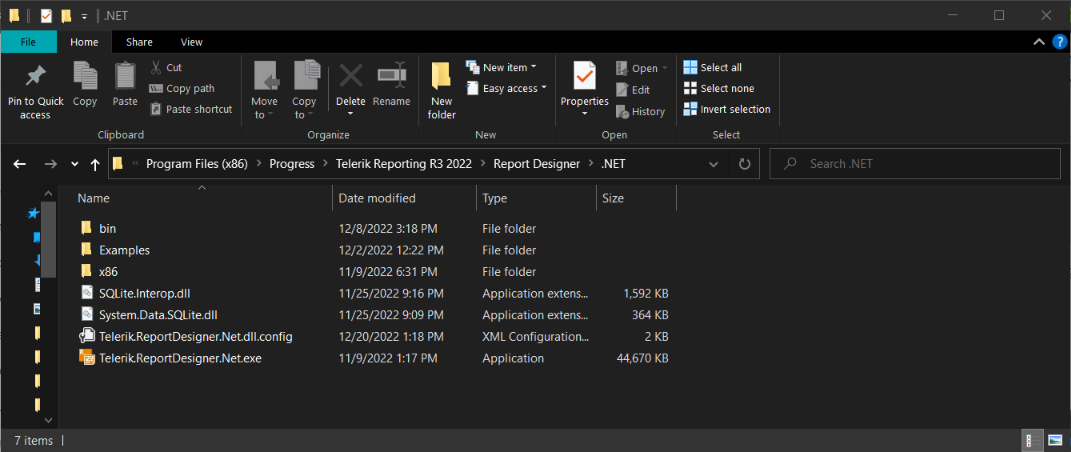Click the Edit ribbon button
The height and width of the screenshot is (452, 1071).
pyautogui.click(x=632, y=89)
